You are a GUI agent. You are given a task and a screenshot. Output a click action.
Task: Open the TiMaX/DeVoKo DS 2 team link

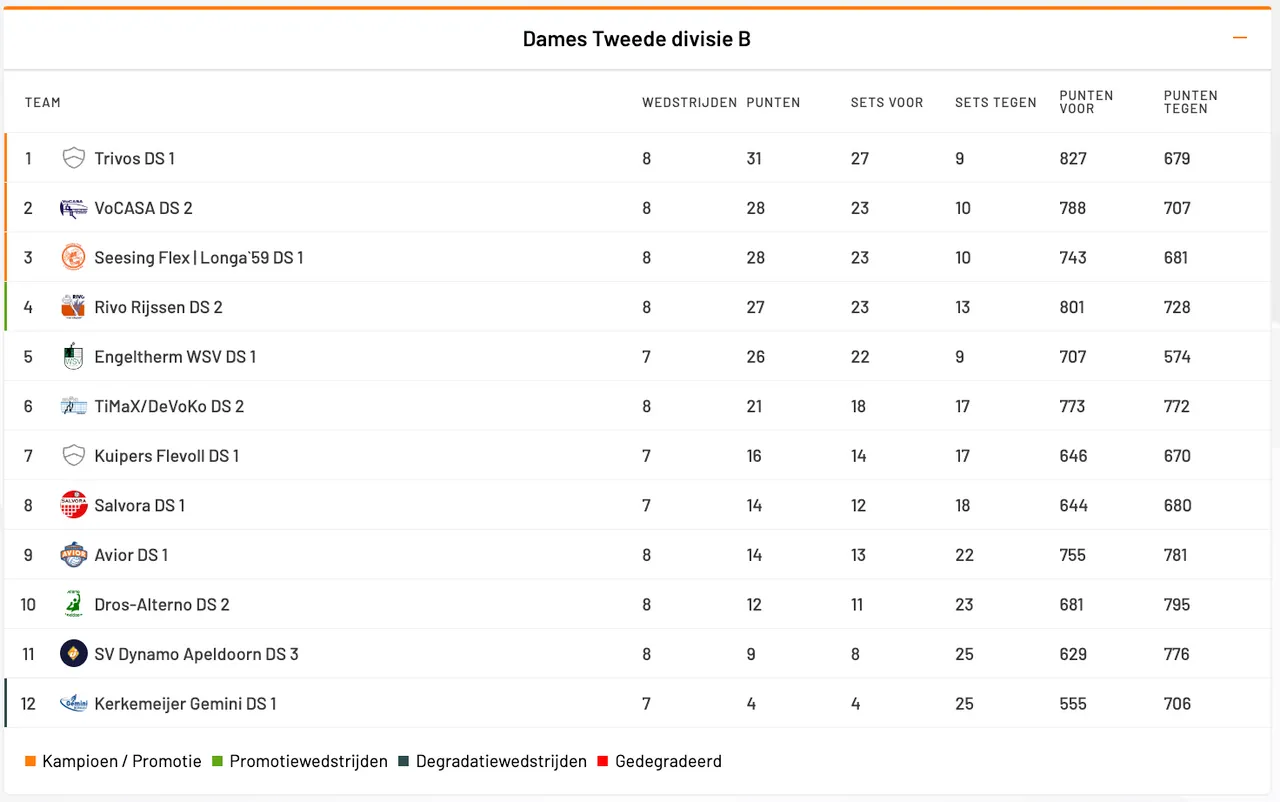[x=169, y=406]
